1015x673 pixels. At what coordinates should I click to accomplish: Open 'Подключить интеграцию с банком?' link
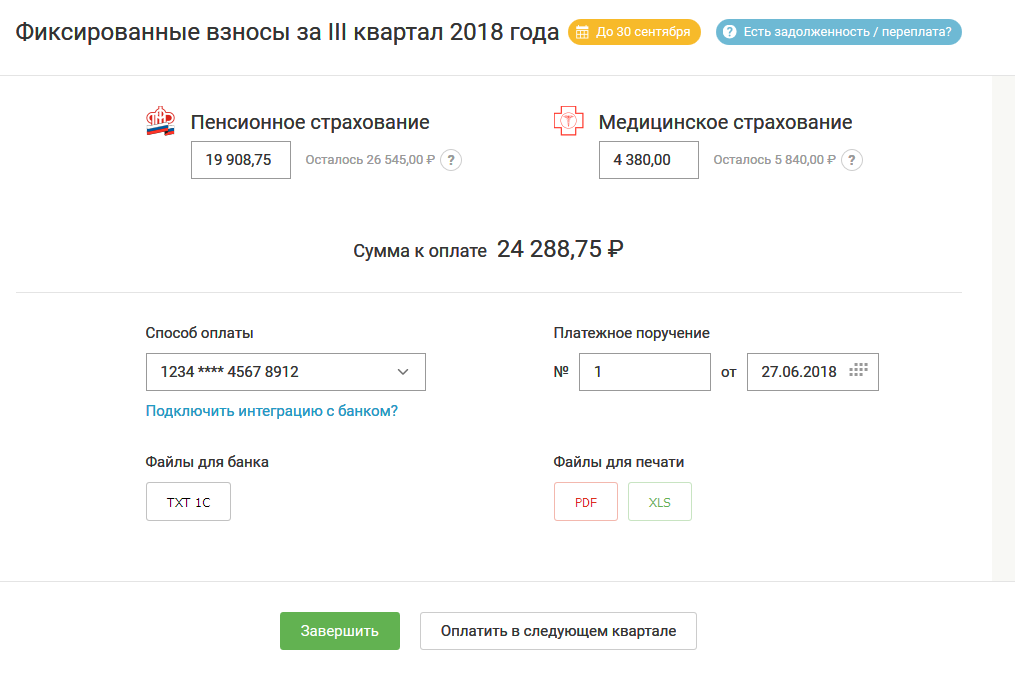tap(272, 411)
